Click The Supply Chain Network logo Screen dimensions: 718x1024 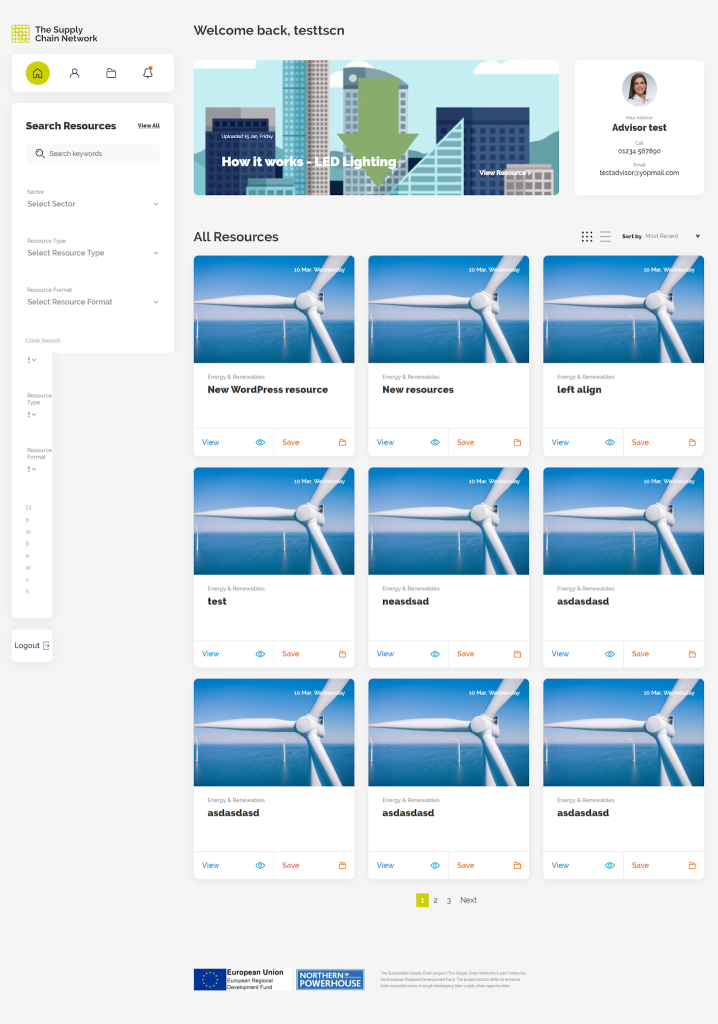point(54,34)
